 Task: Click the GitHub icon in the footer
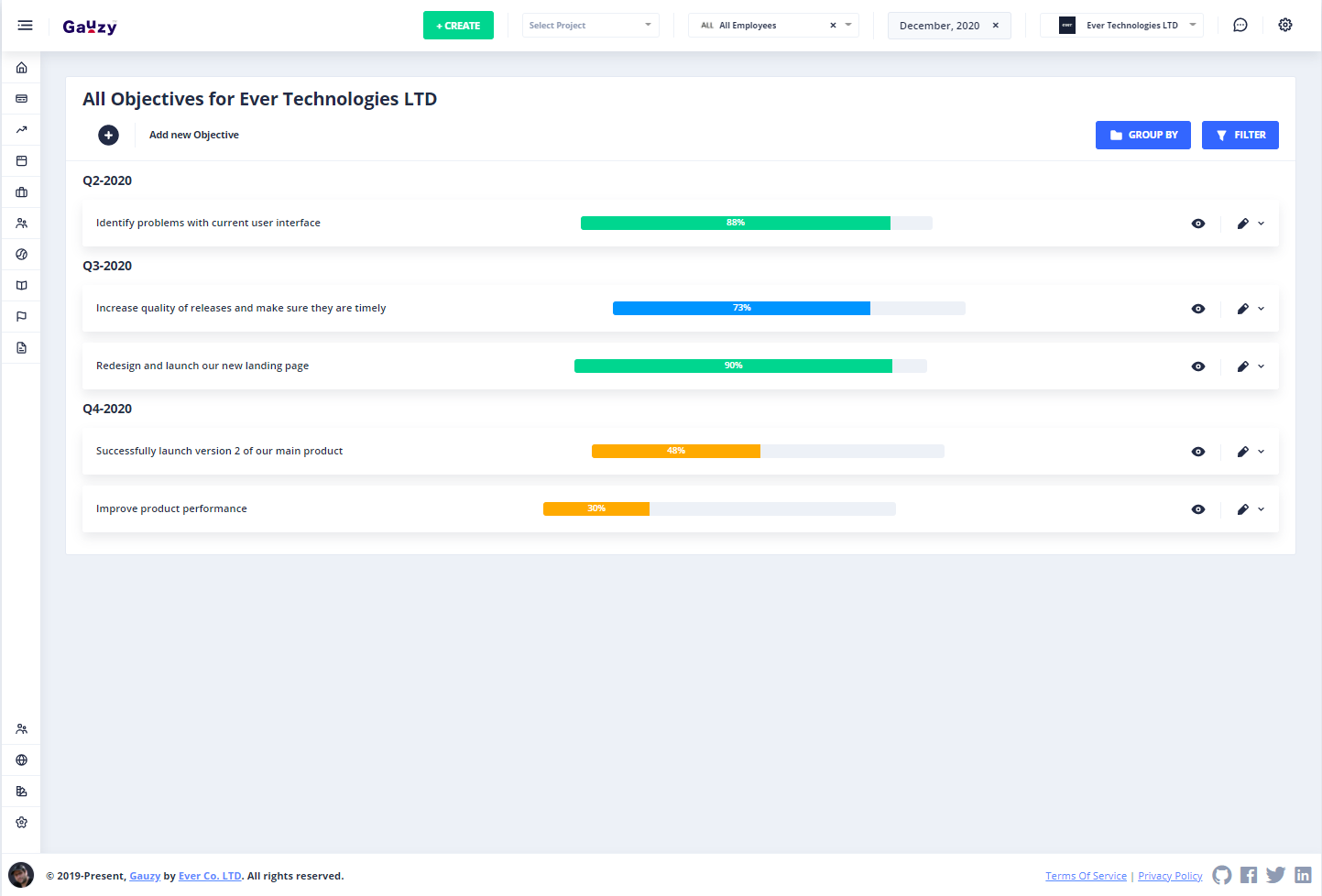[x=1221, y=875]
